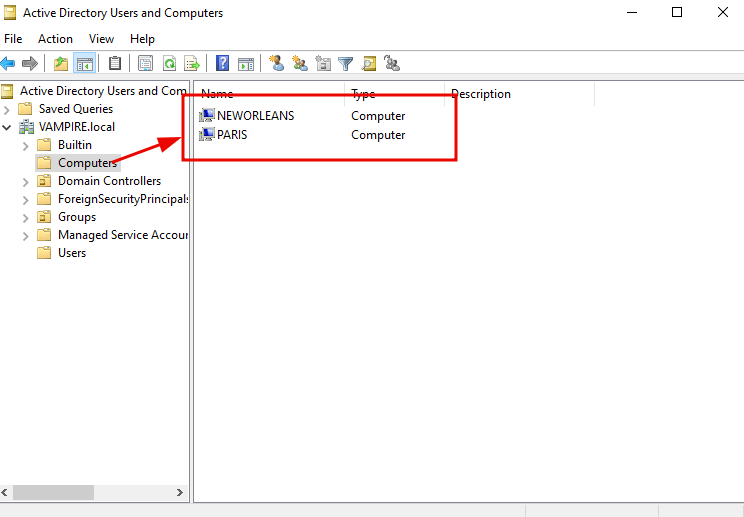
Task: Minimize the Active Directory window
Action: click(632, 12)
